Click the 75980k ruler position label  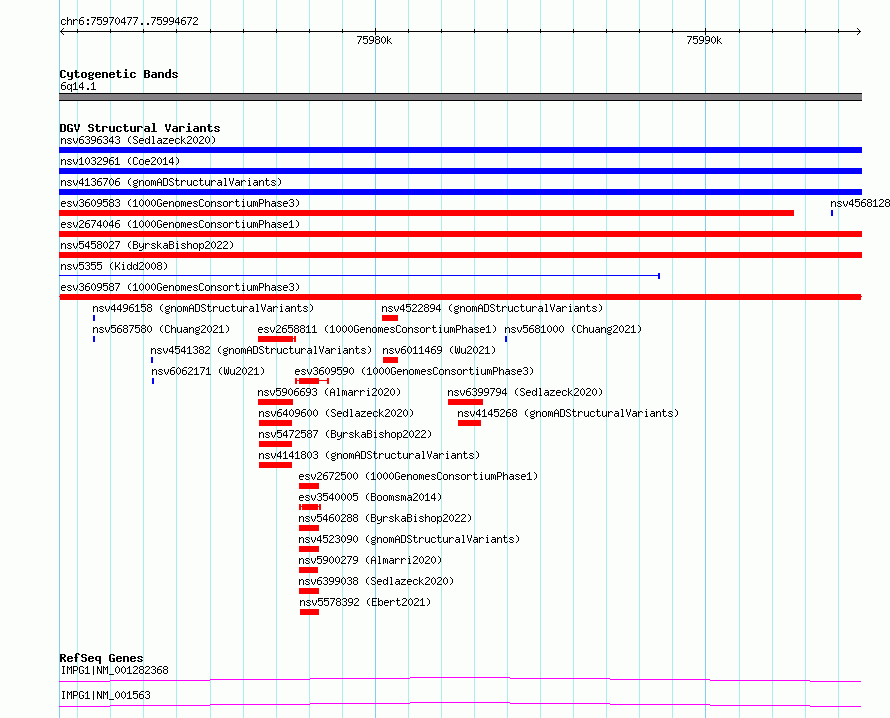pyautogui.click(x=374, y=40)
